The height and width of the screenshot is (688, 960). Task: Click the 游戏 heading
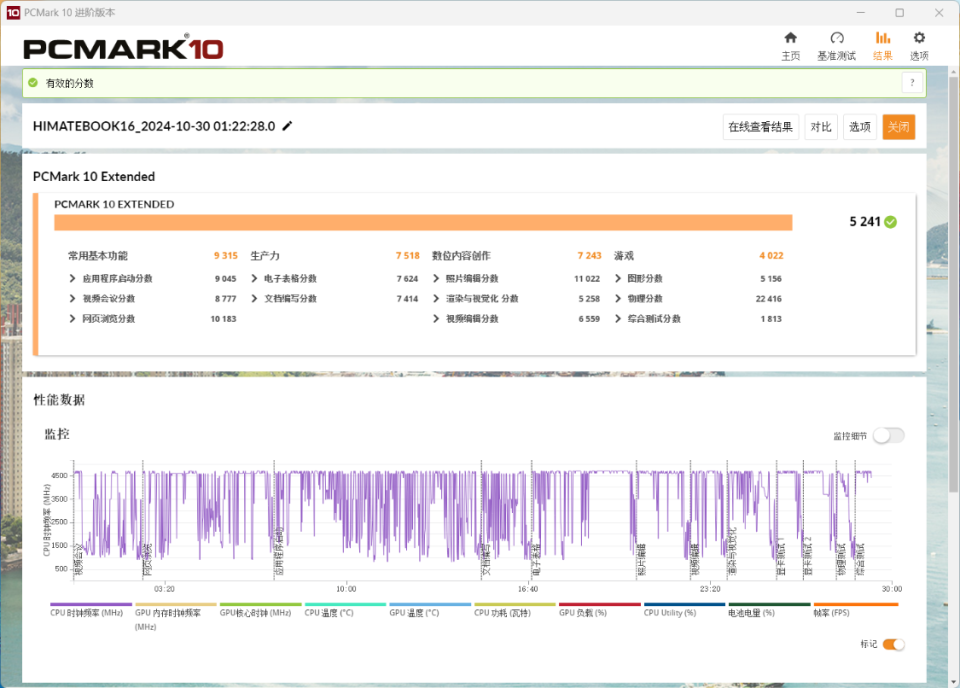pos(624,256)
